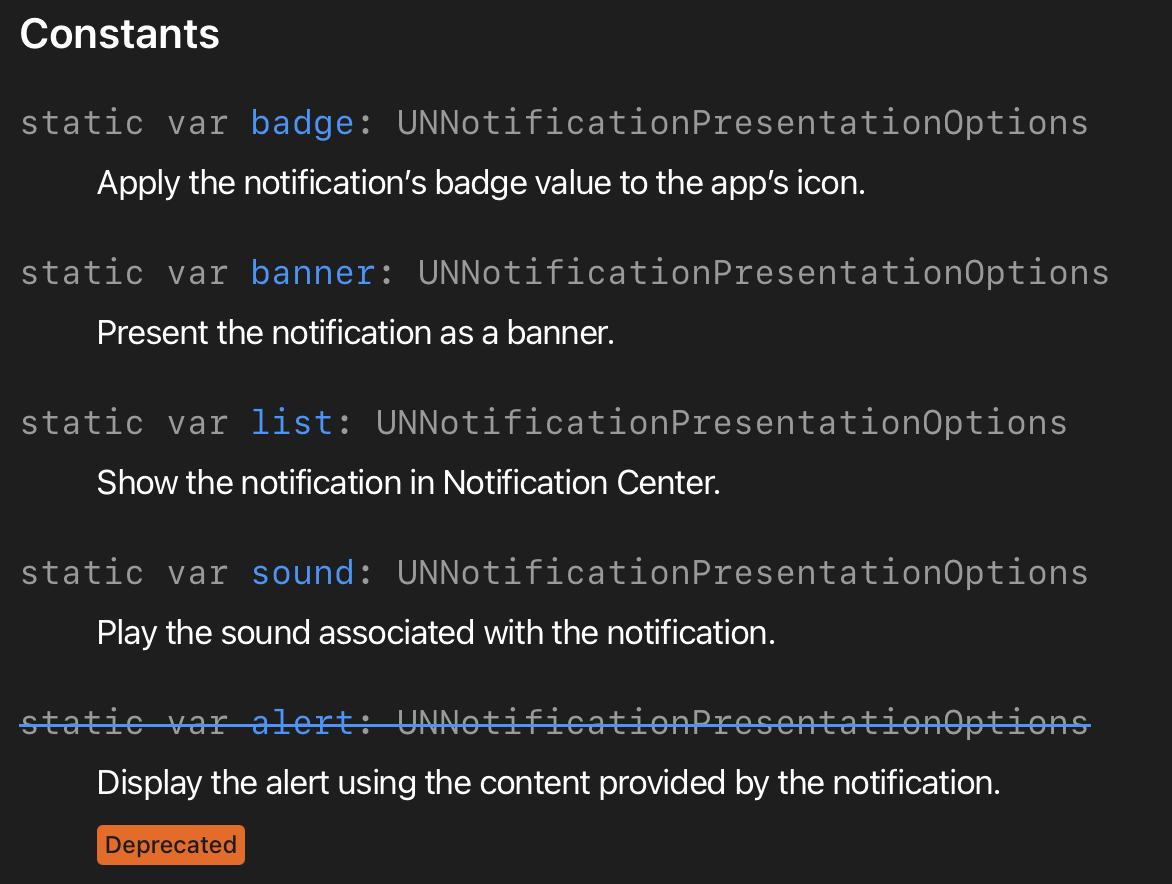Click the Constants section heading
The image size is (1172, 884).
(120, 35)
